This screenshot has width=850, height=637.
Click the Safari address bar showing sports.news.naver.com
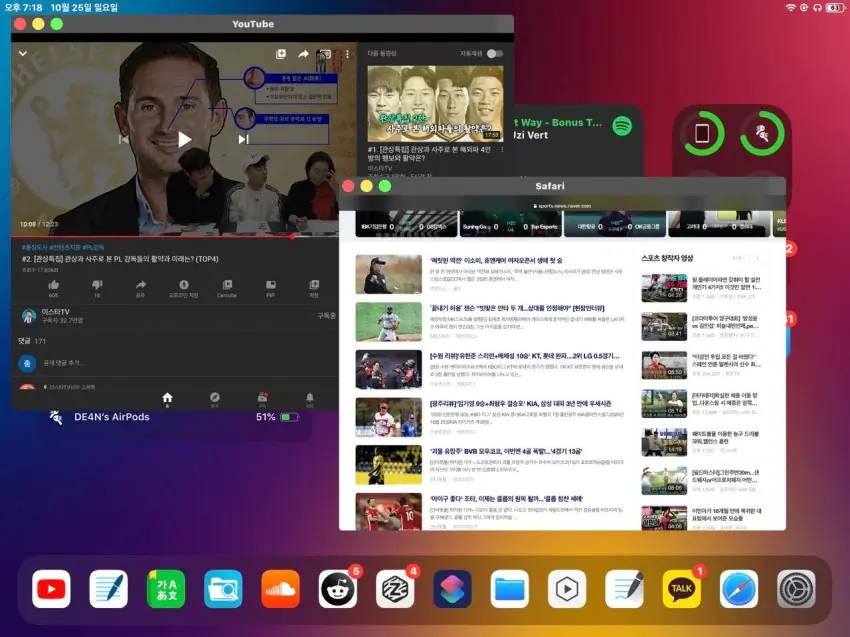point(562,206)
